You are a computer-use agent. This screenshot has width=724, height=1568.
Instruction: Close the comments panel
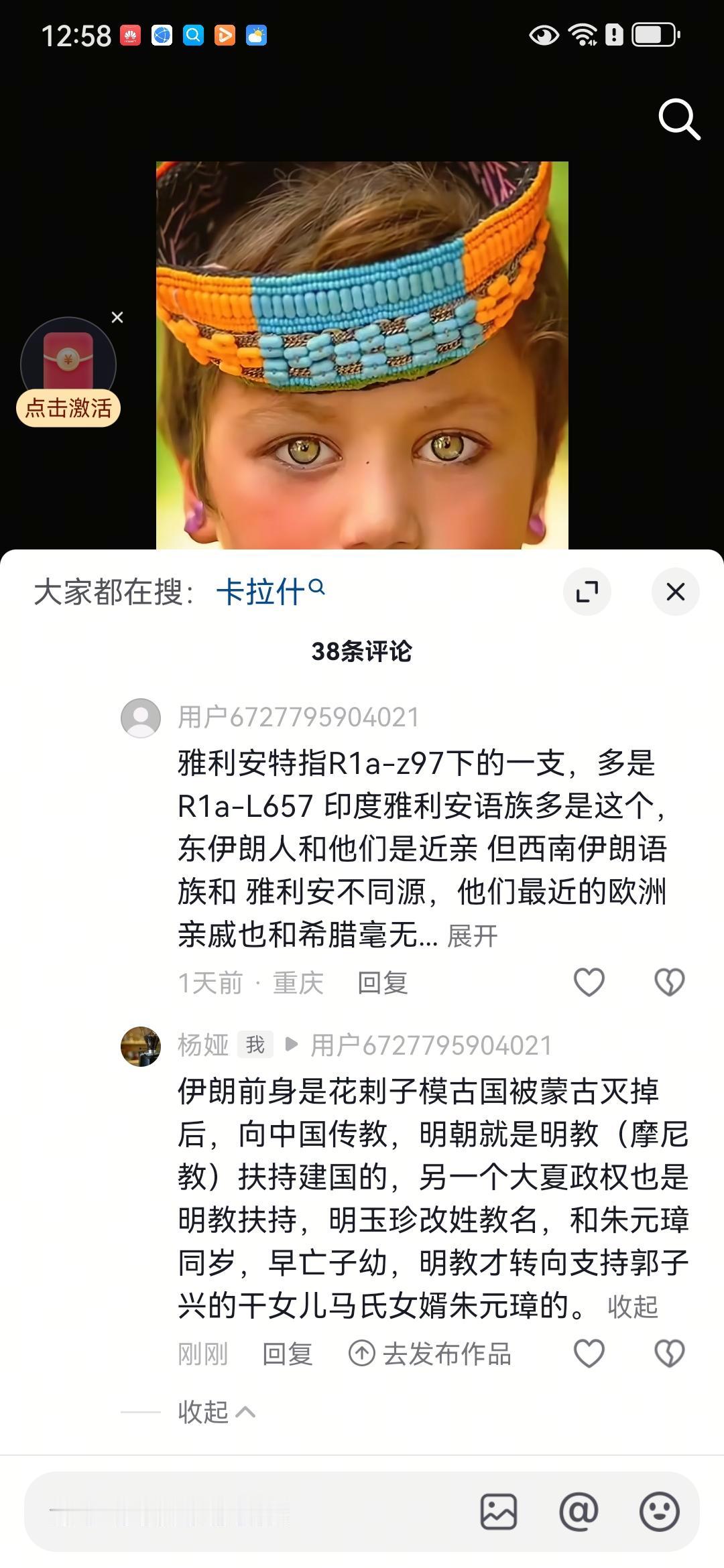(676, 592)
